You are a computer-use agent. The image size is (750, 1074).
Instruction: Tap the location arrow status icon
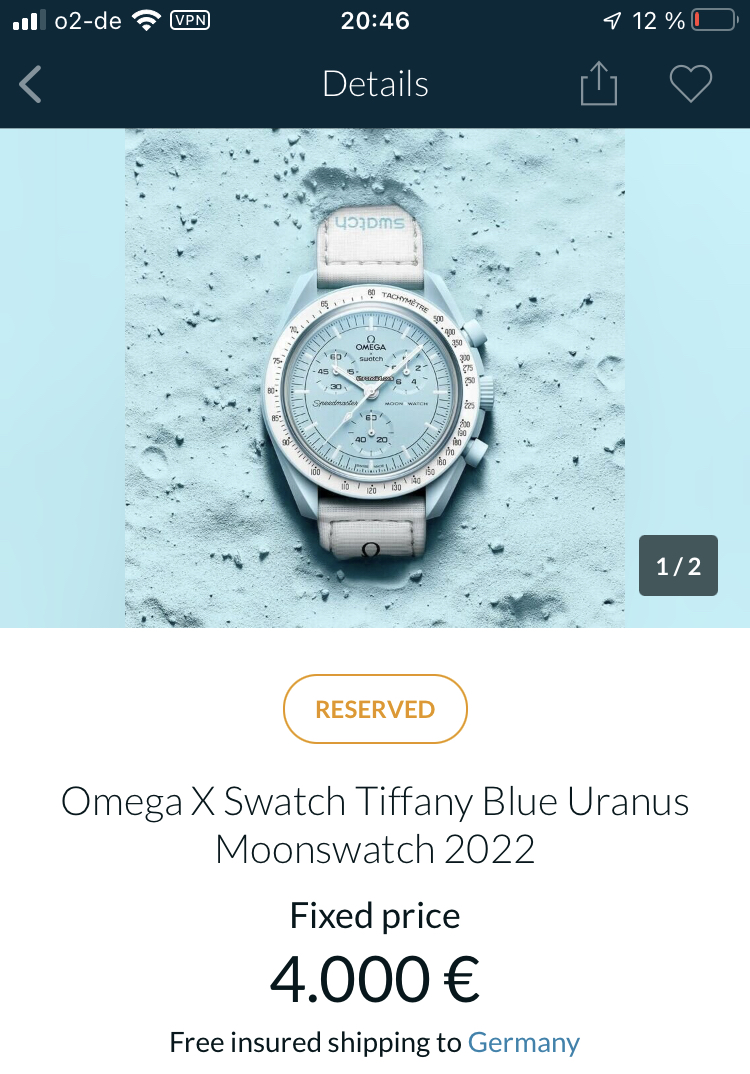(612, 21)
